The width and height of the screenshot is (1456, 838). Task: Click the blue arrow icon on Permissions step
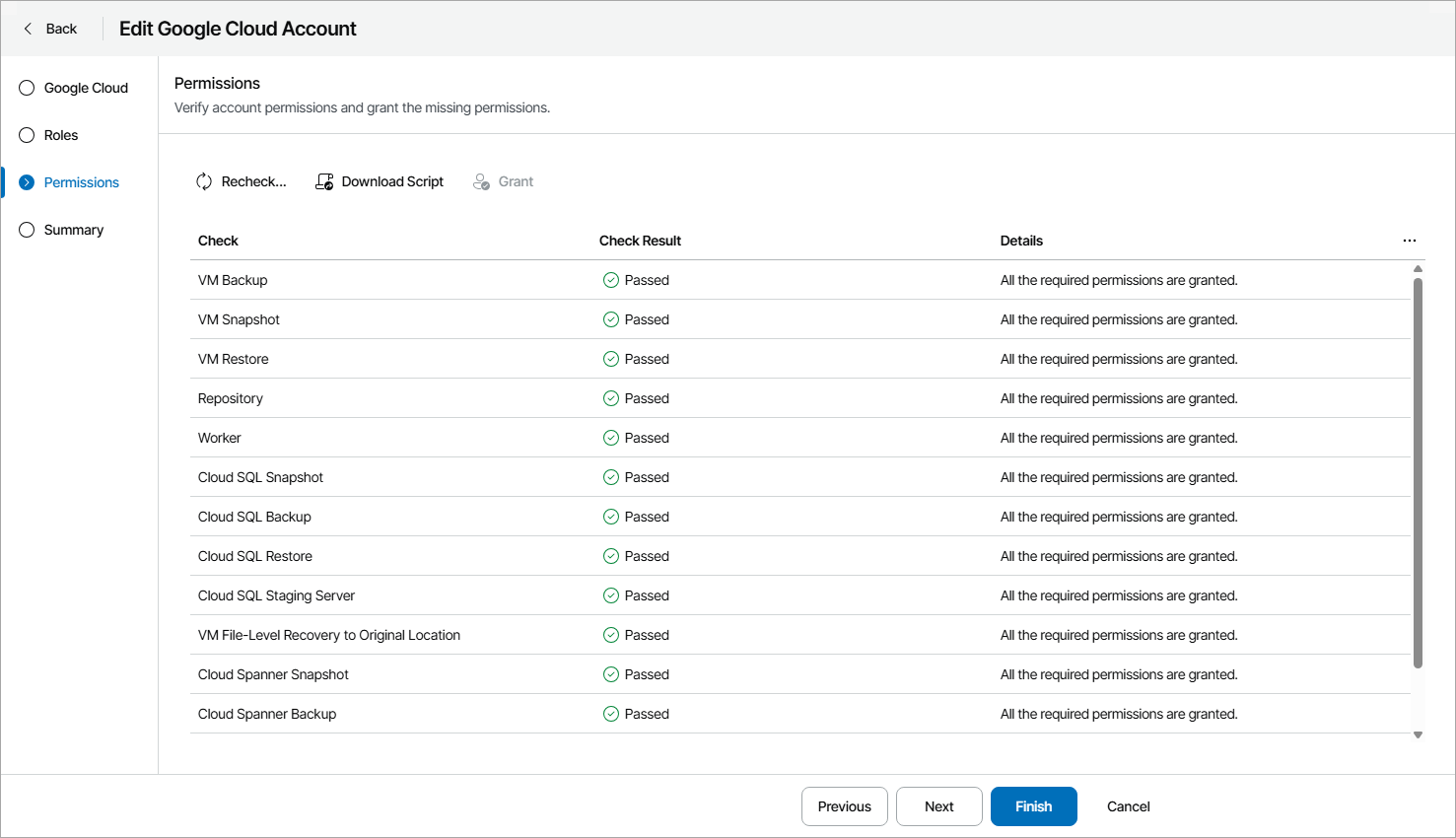point(26,181)
